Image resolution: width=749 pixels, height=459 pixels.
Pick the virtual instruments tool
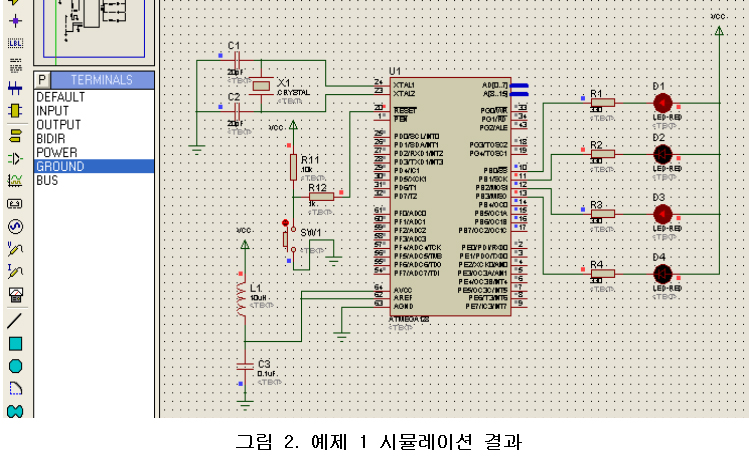15,295
